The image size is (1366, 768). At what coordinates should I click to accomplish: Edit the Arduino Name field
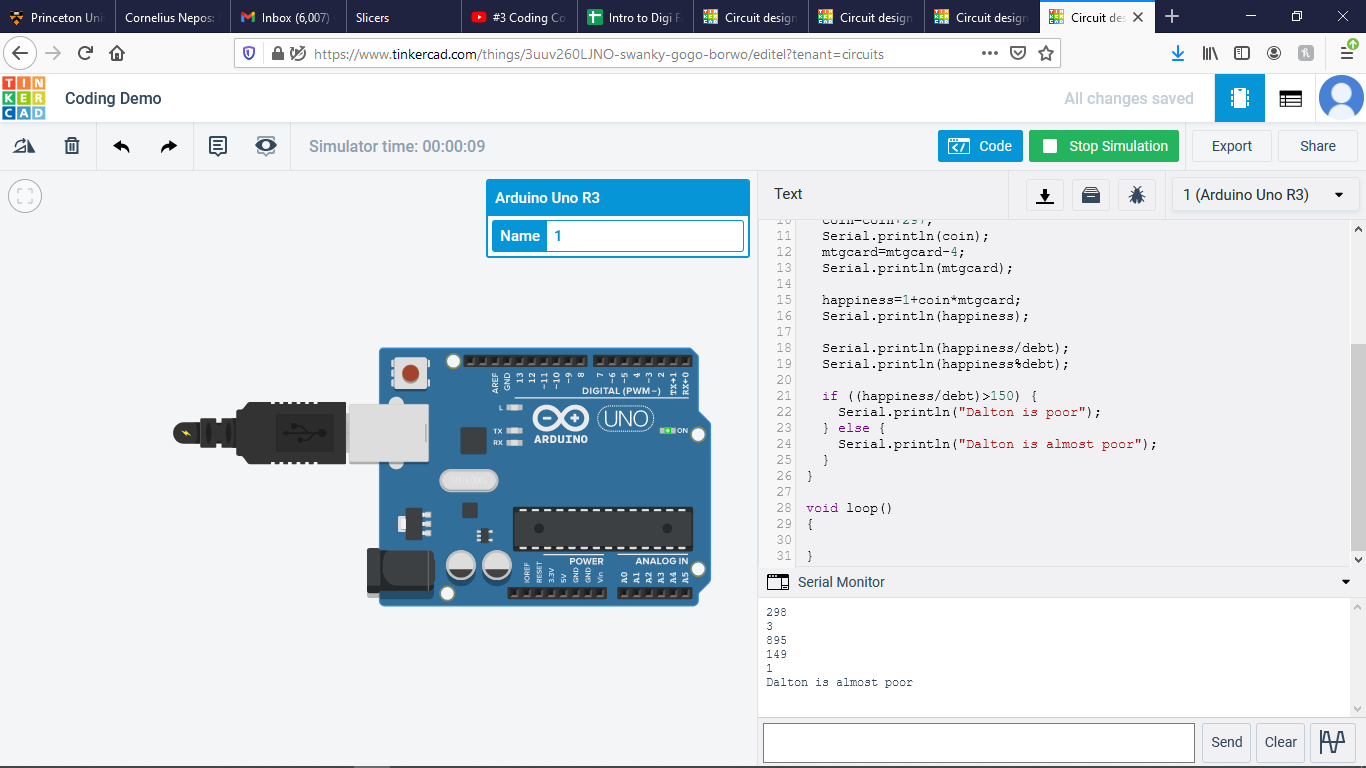coord(645,236)
